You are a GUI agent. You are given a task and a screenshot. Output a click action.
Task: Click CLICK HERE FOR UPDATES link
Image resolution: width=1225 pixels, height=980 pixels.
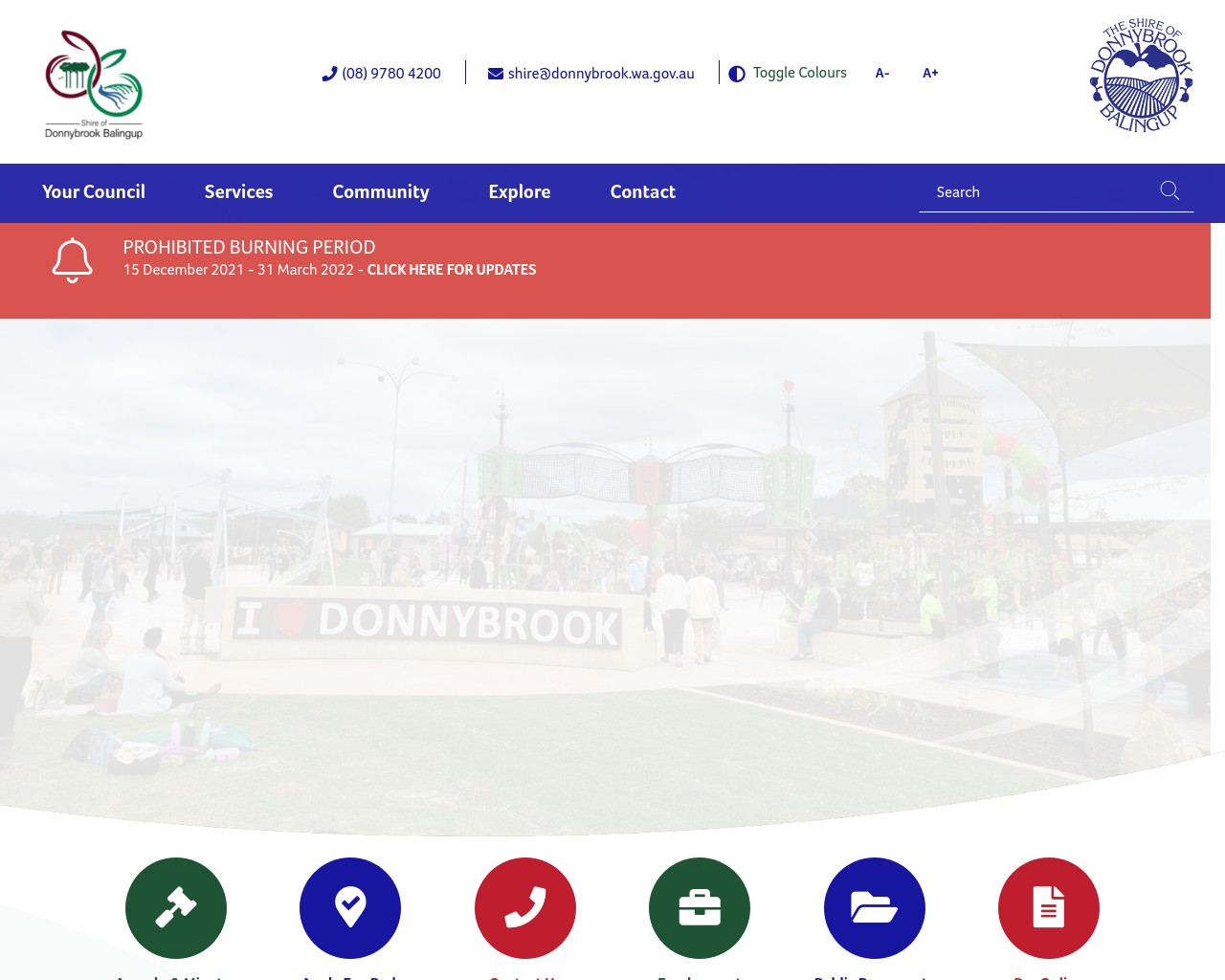[x=452, y=270]
